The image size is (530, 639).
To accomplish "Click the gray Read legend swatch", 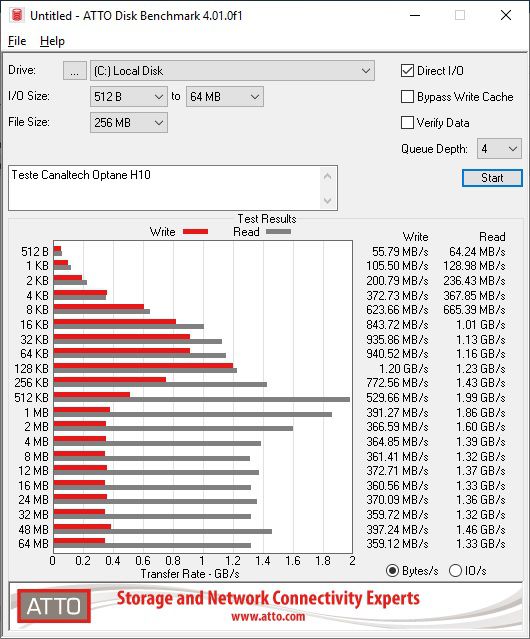I will pyautogui.click(x=279, y=231).
